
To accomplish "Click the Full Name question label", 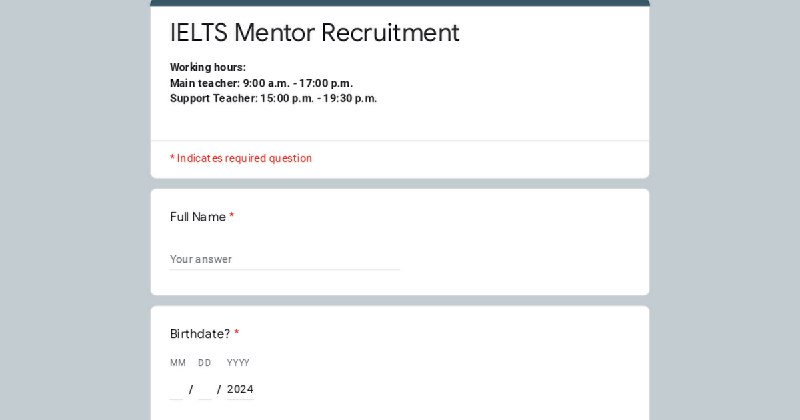I will tap(198, 217).
